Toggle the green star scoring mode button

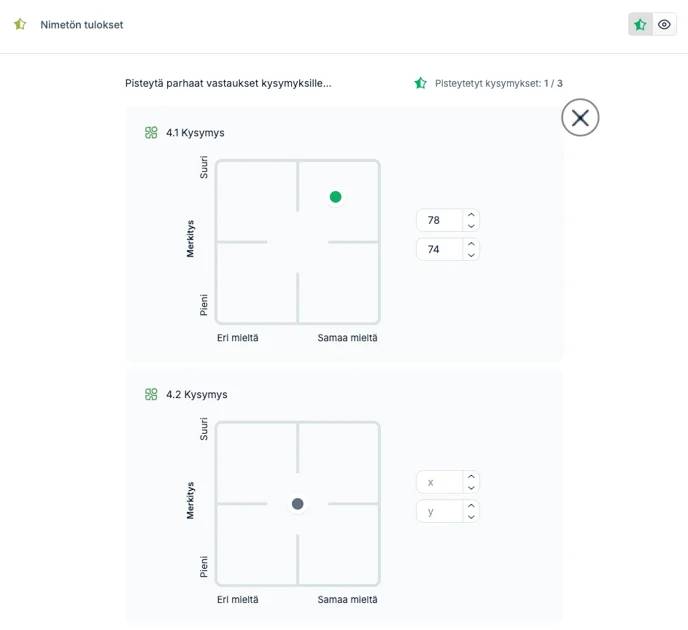pos(640,25)
